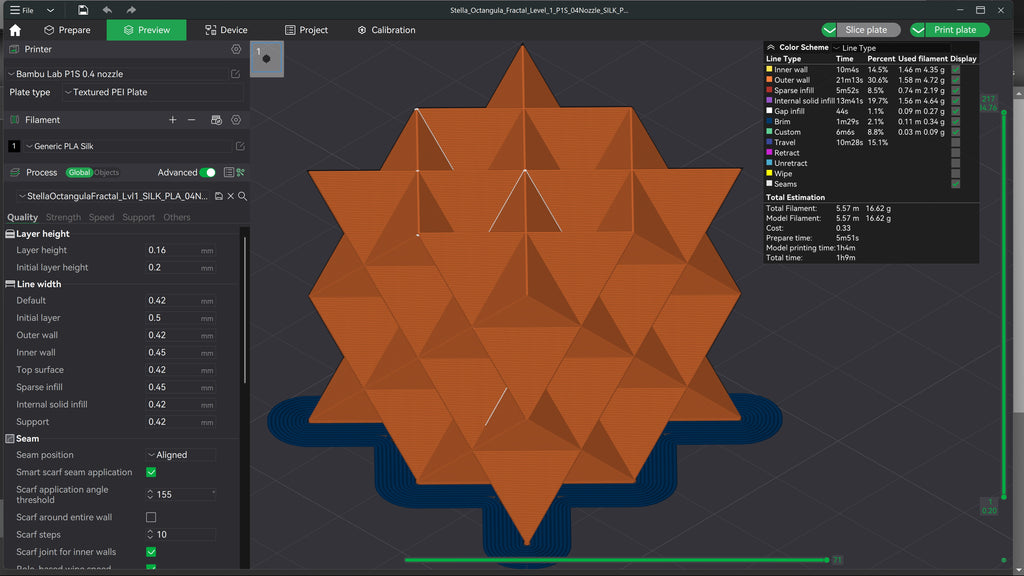Open the Strength settings tab
Image resolution: width=1024 pixels, height=576 pixels.
(63, 217)
